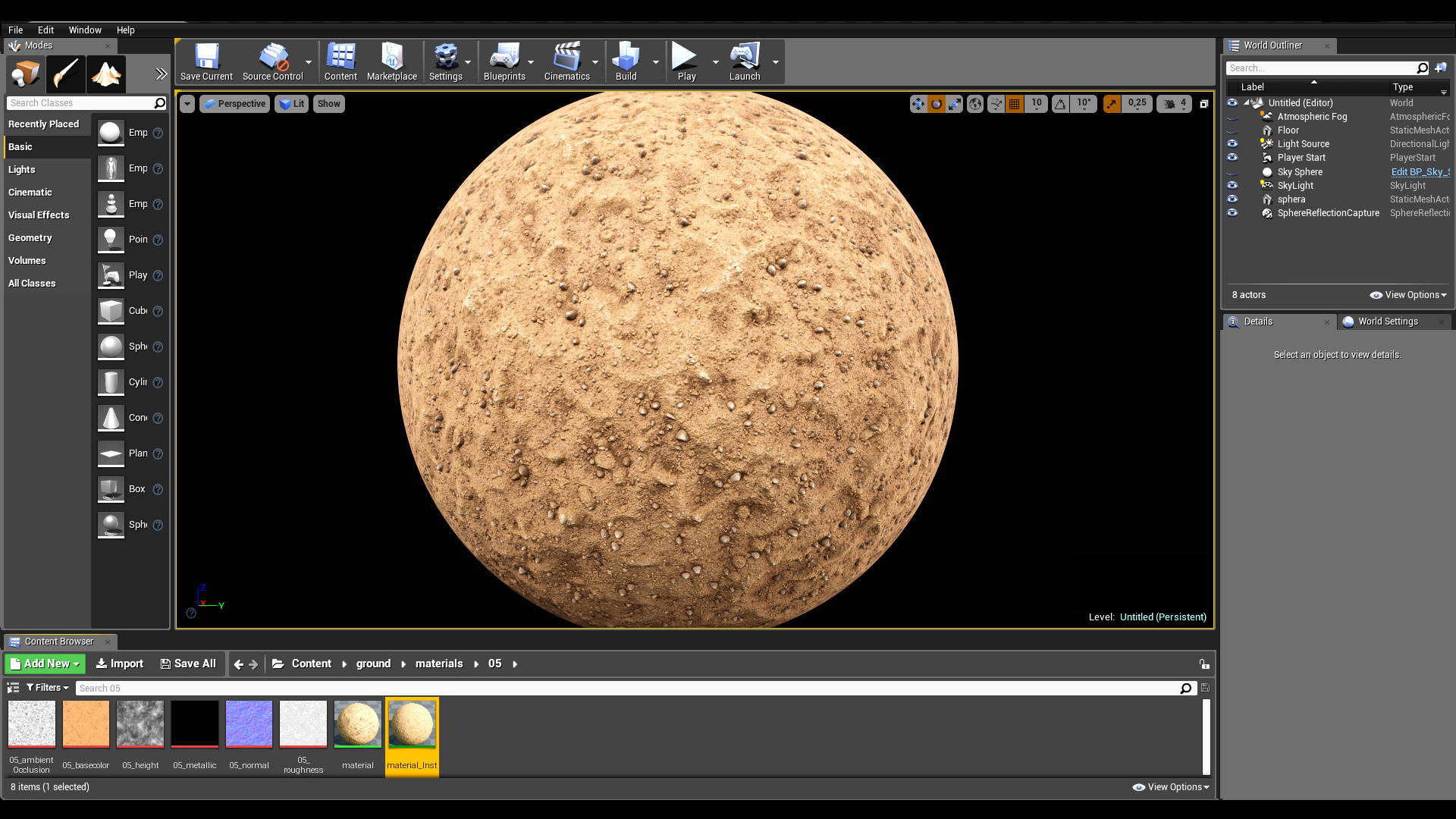Open the File menu
Viewport: 1456px width, 819px height.
click(x=15, y=29)
